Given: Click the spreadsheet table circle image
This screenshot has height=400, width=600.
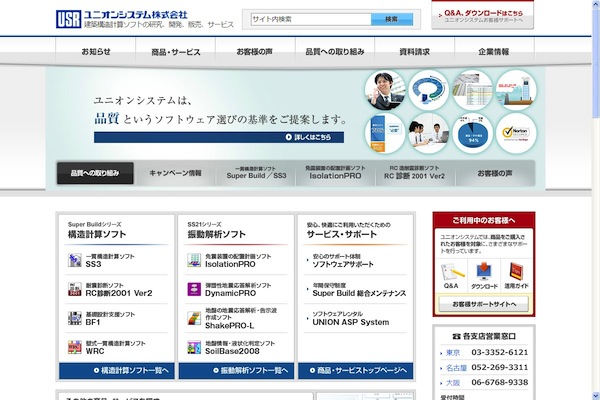Looking at the screenshot, I should click(x=472, y=90).
